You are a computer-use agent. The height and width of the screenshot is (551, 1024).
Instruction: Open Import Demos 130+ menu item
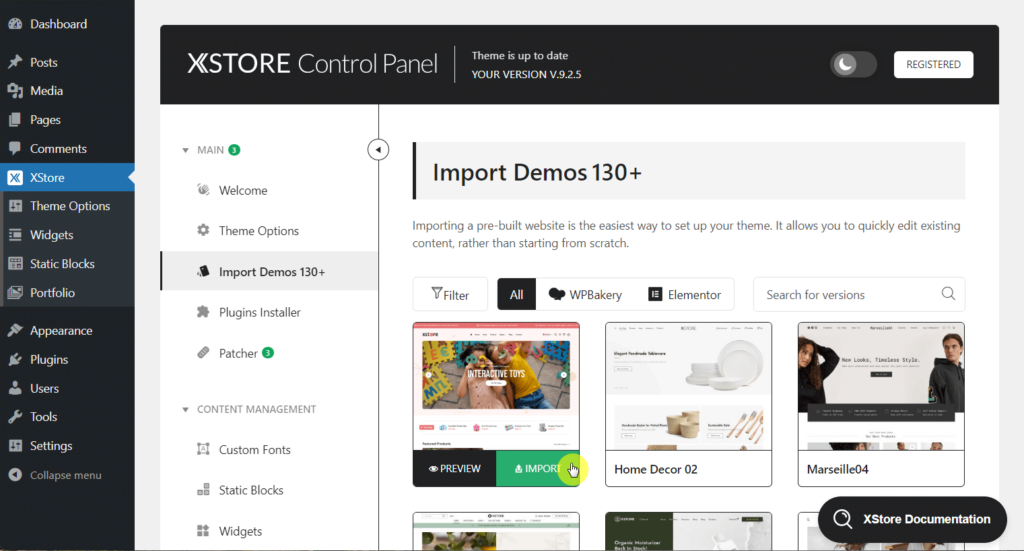[x=269, y=272]
